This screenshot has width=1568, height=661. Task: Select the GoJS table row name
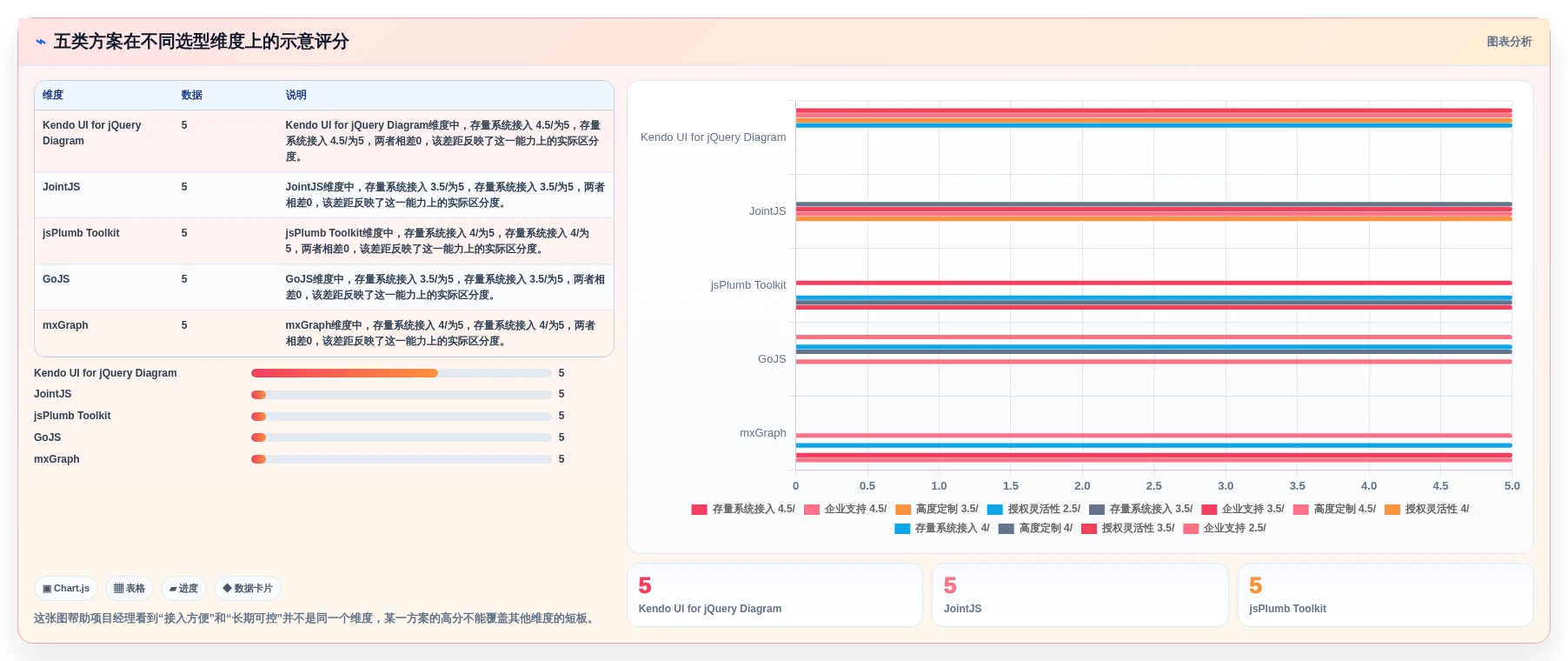click(x=56, y=279)
